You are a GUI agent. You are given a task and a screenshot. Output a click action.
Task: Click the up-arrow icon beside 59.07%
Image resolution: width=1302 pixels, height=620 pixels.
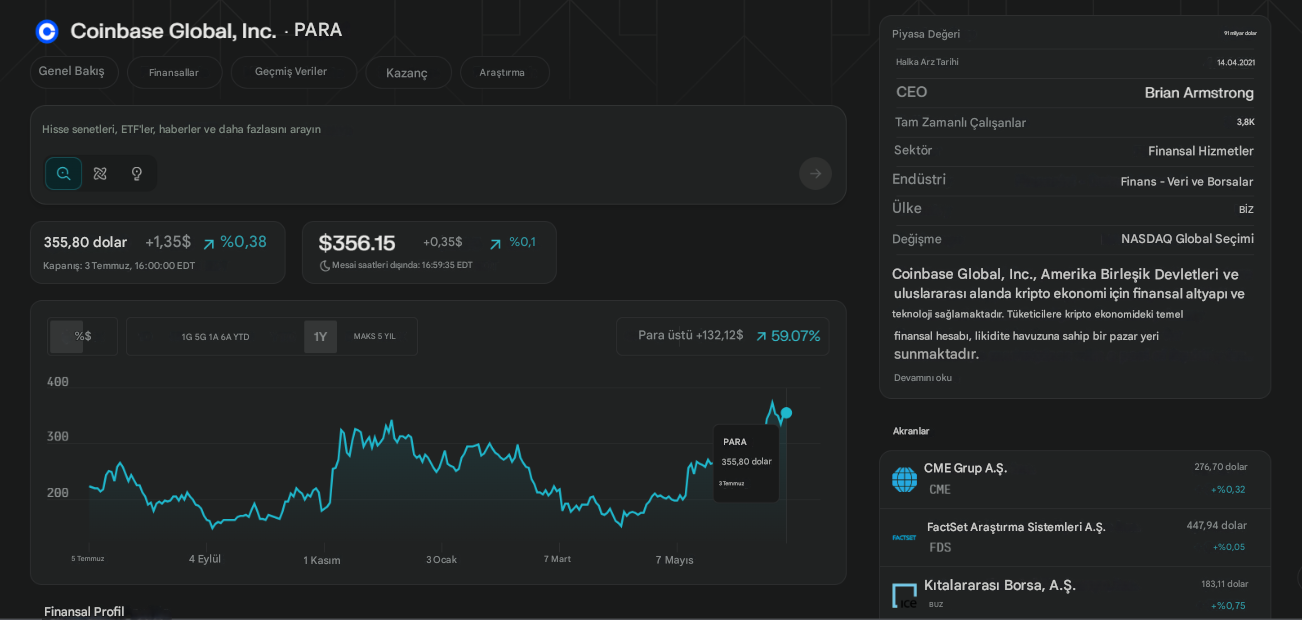pos(761,336)
